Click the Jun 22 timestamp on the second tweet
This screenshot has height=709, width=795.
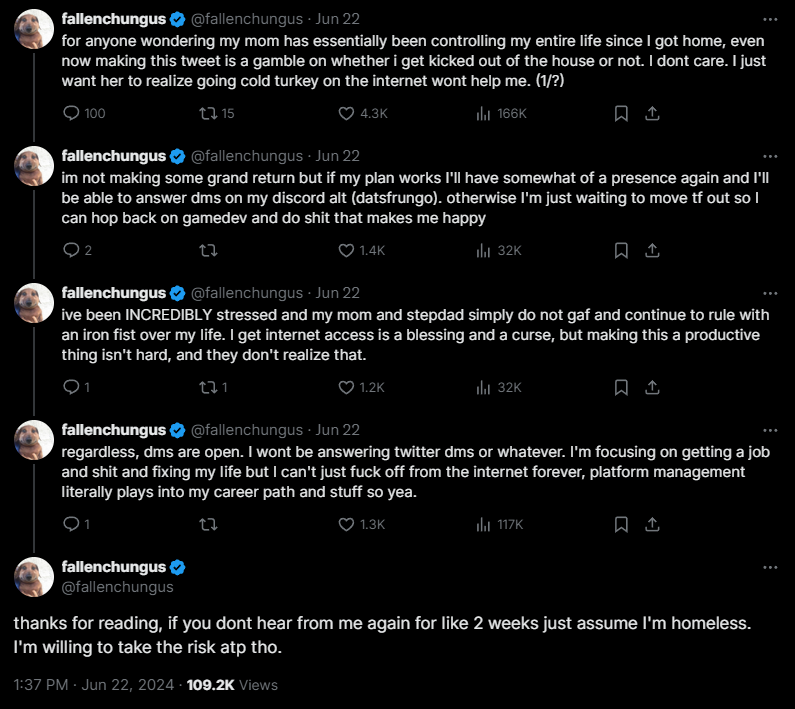click(337, 156)
